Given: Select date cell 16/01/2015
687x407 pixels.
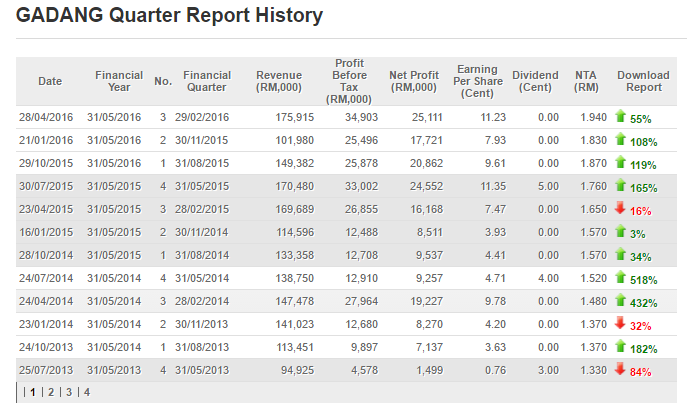Looking at the screenshot, I should [x=46, y=232].
